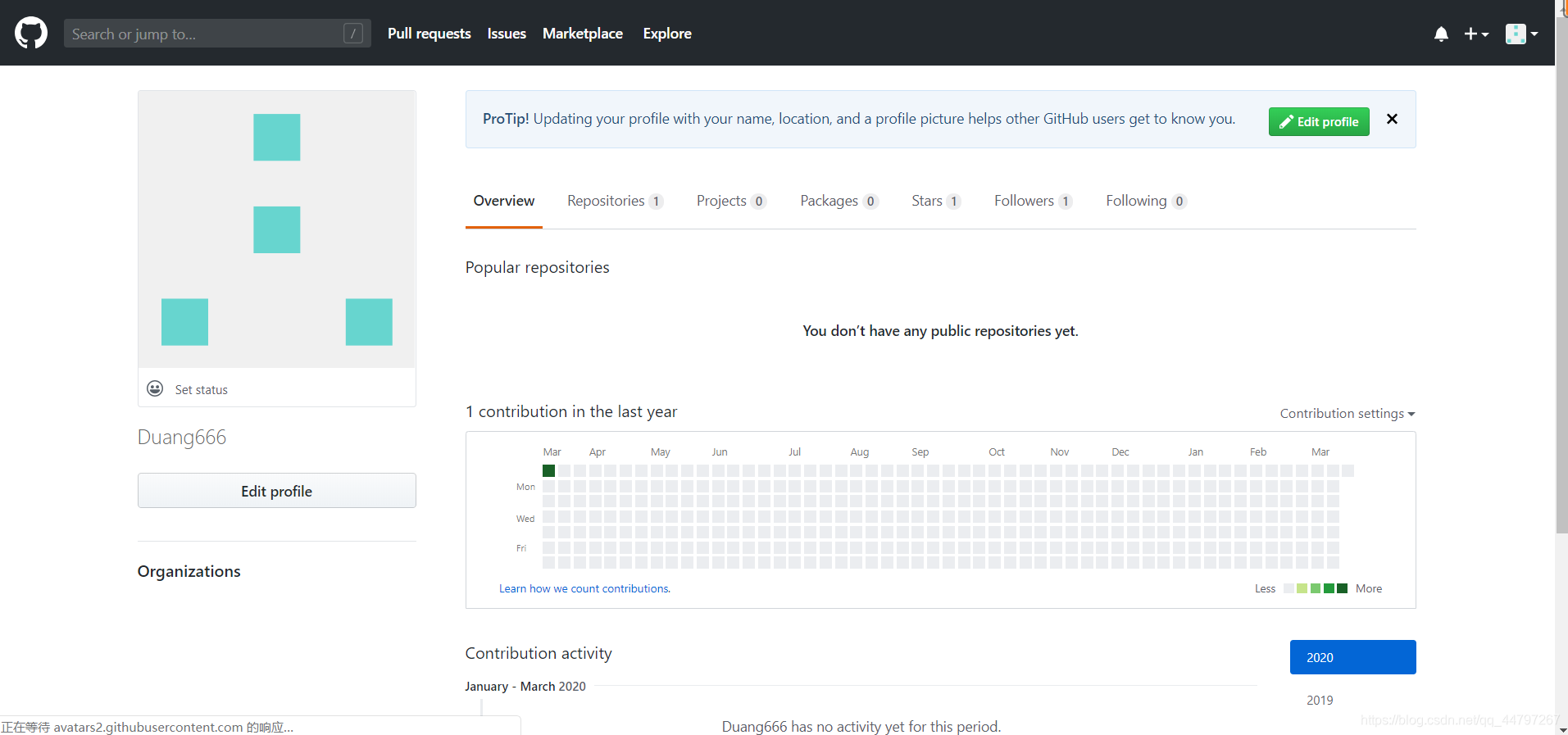This screenshot has width=1568, height=735.
Task: Switch to the Packages tab
Action: [x=839, y=201]
